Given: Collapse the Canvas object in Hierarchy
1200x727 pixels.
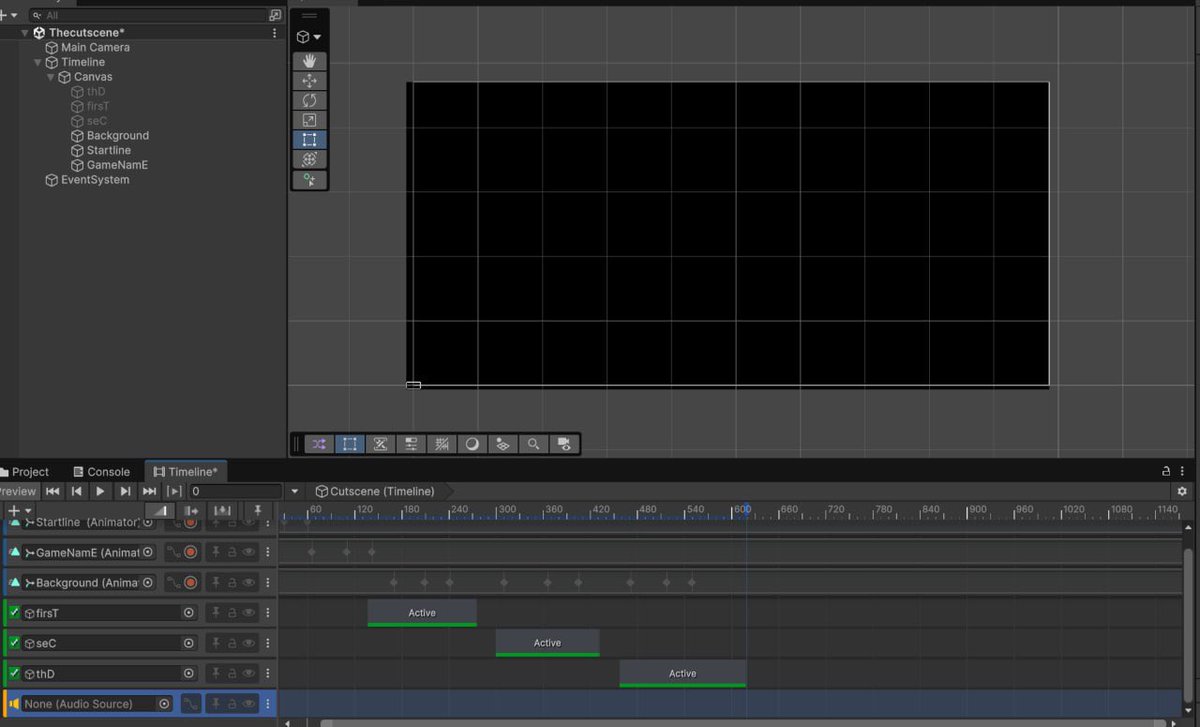Looking at the screenshot, I should (x=51, y=77).
